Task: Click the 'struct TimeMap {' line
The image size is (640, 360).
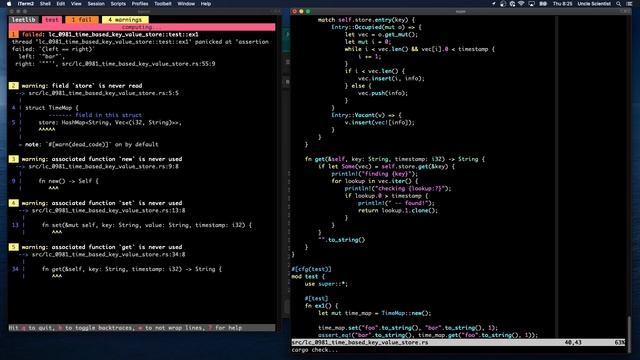Action: pyautogui.click(x=52, y=108)
